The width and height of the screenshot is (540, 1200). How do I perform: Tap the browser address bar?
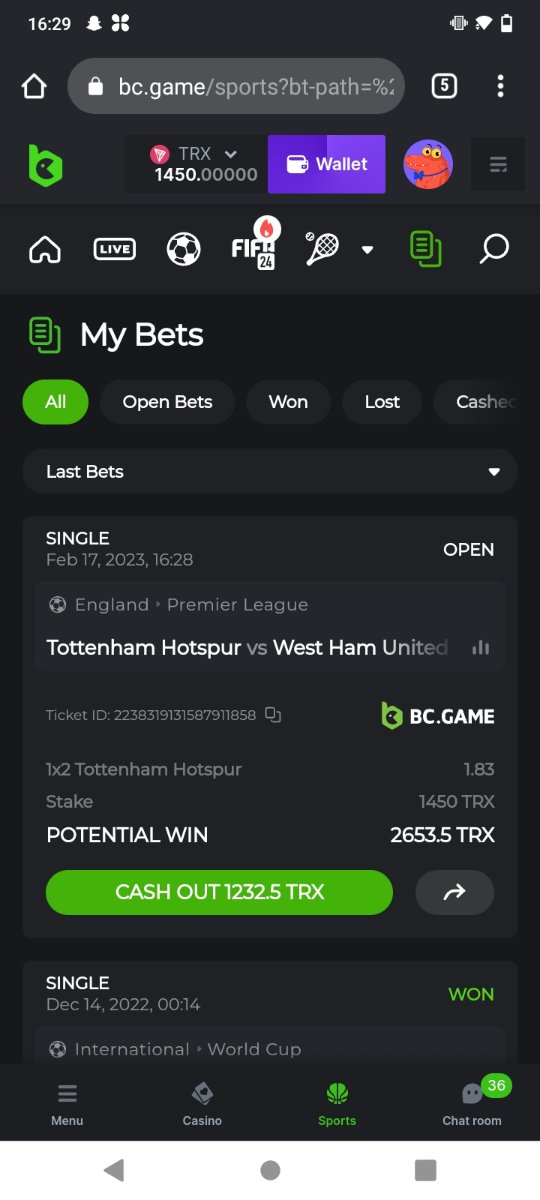pos(236,86)
